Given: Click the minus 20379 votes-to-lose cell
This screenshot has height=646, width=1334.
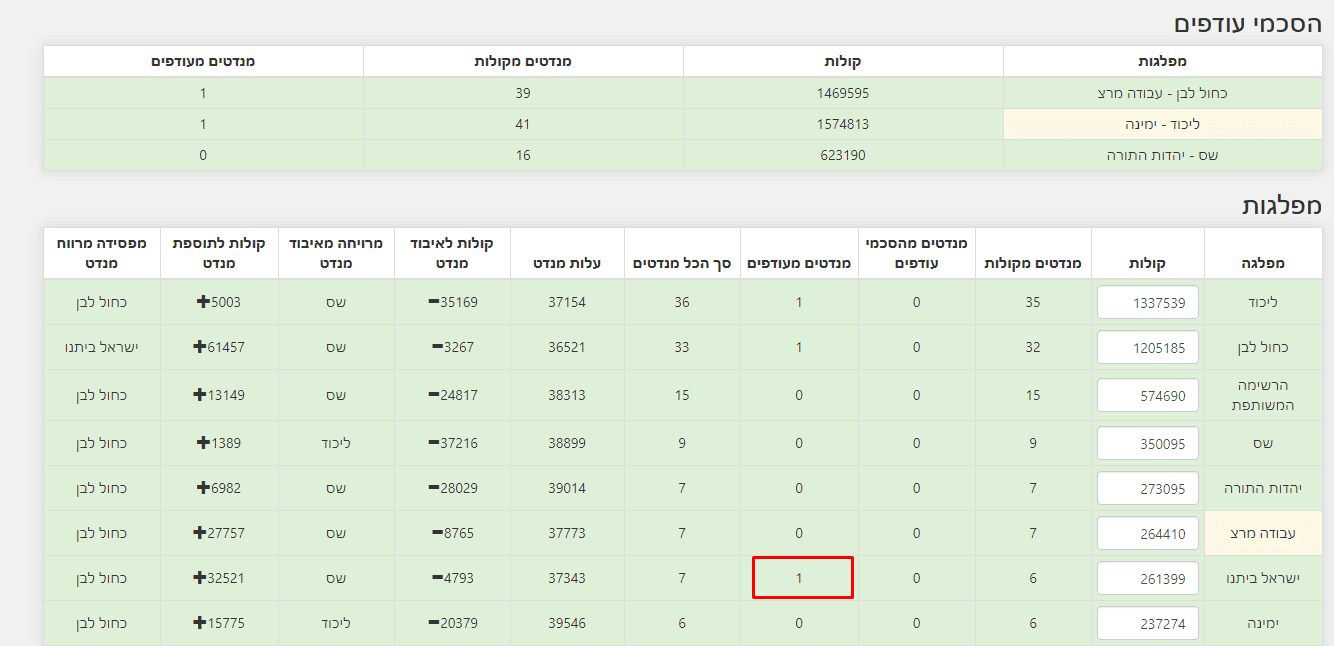Looking at the screenshot, I should click(452, 623).
